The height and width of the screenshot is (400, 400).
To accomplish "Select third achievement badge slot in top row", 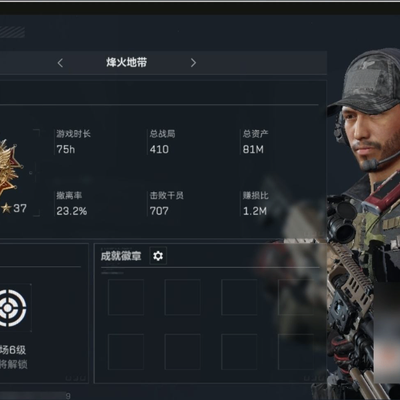I will click(239, 297).
